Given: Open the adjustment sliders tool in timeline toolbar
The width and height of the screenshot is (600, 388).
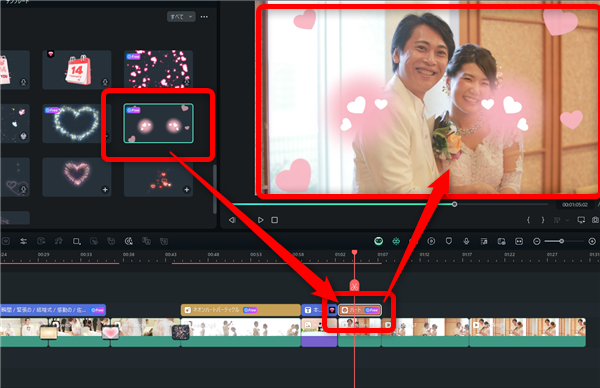Looking at the screenshot, I should click(x=23, y=241).
